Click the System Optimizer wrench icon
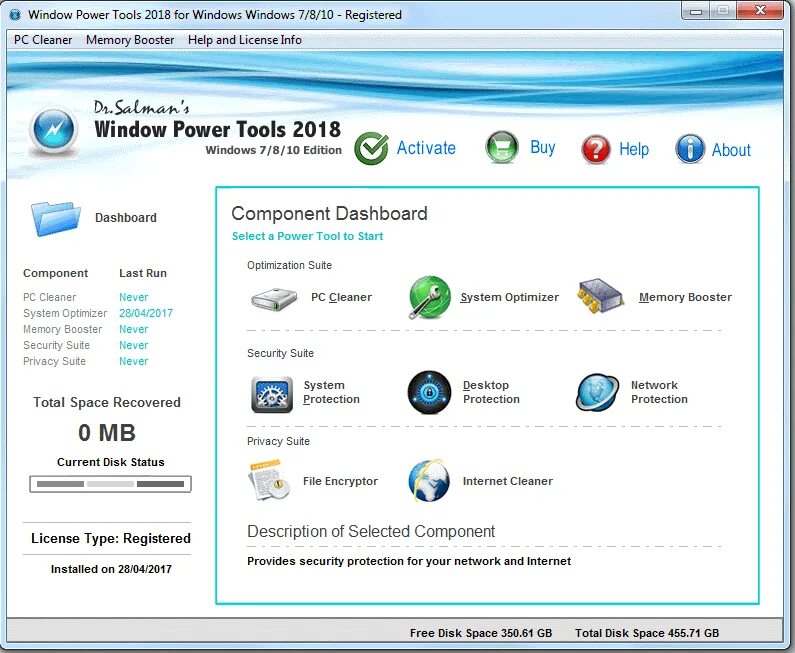 429,298
